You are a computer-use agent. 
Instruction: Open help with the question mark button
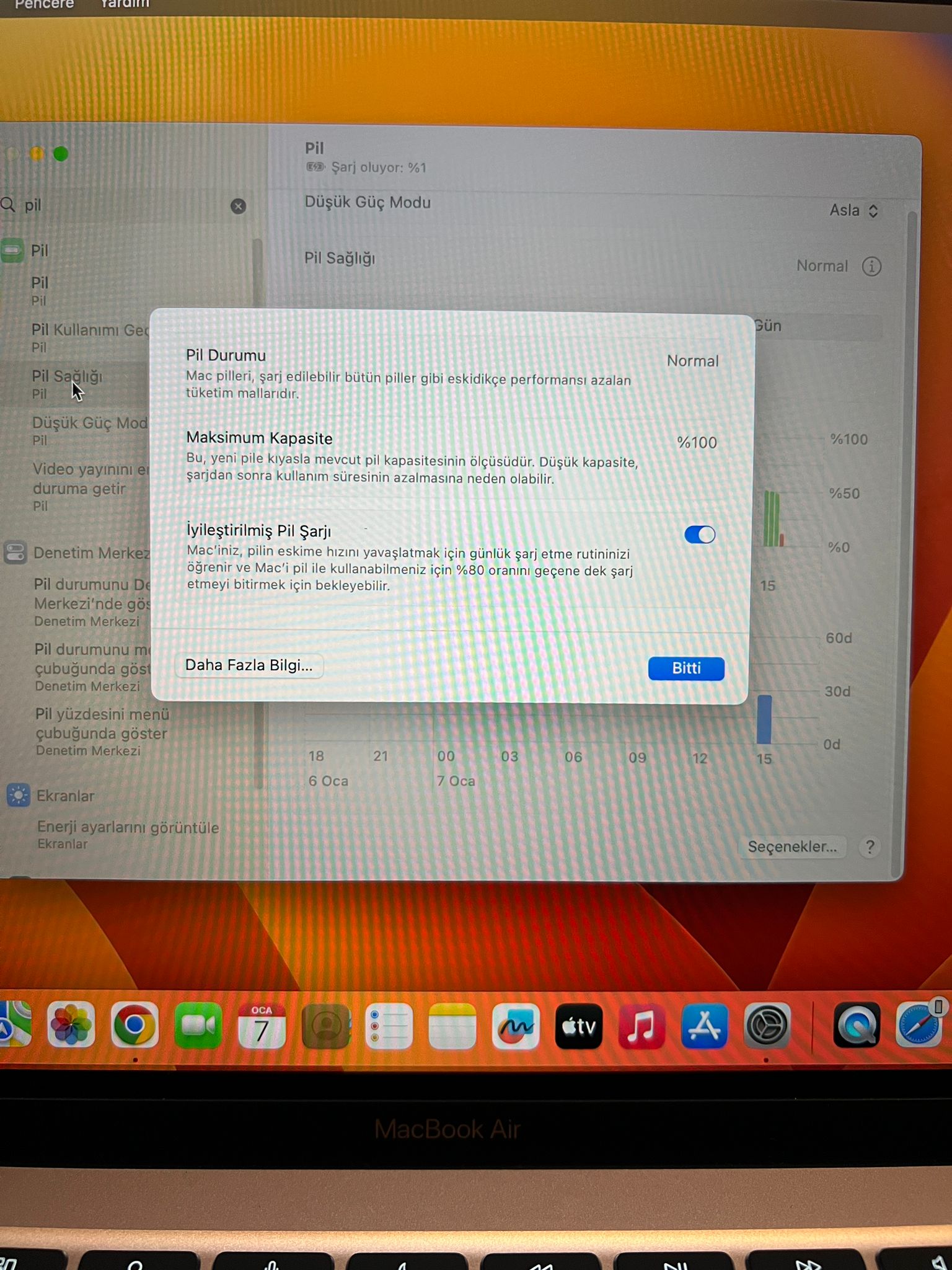(x=870, y=847)
